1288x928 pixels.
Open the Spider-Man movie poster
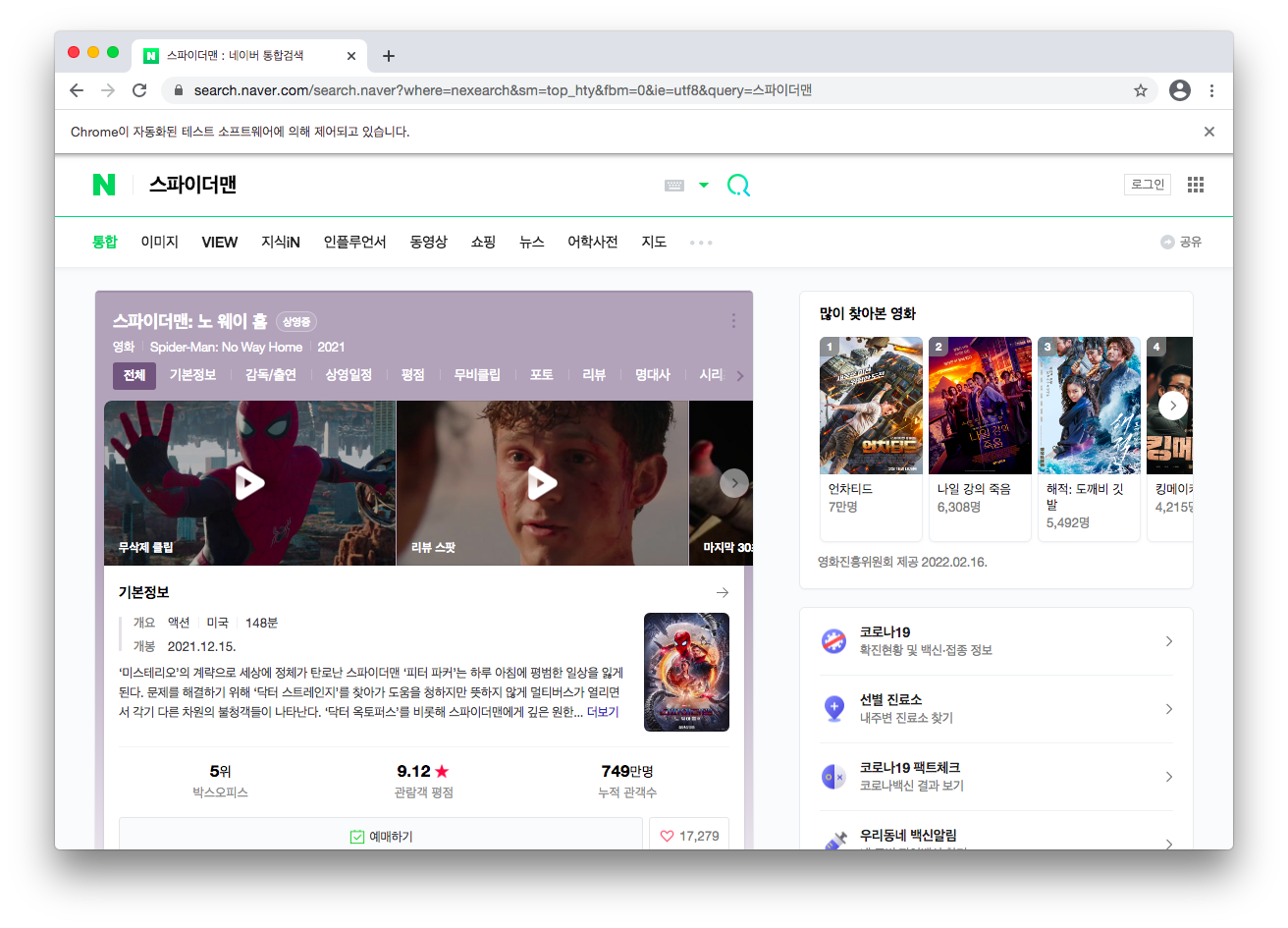[686, 672]
